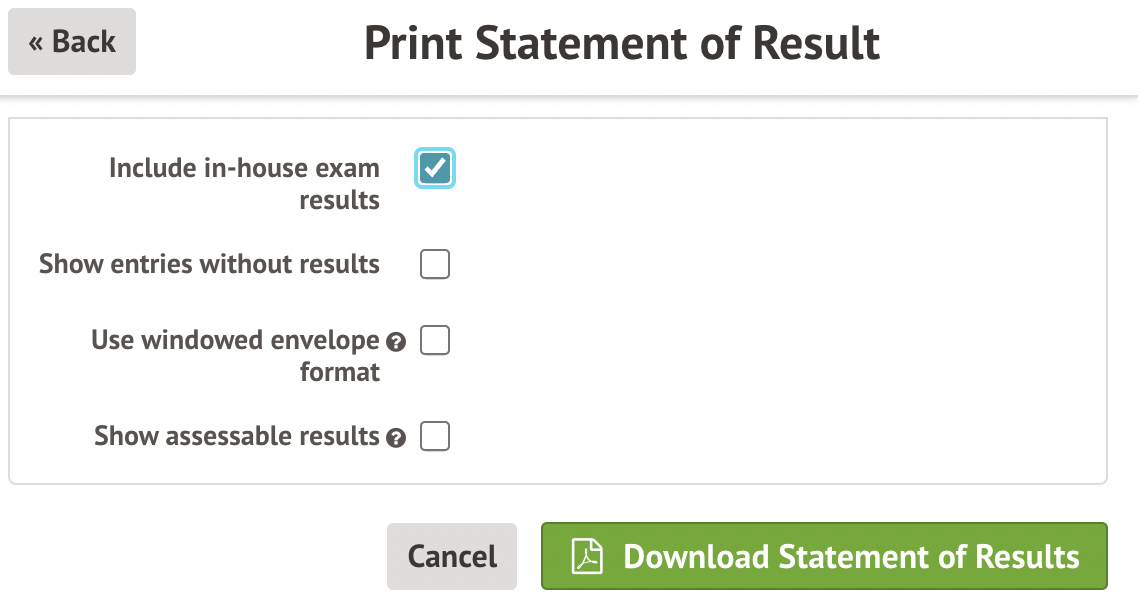Go back using the Back button

coord(72,42)
